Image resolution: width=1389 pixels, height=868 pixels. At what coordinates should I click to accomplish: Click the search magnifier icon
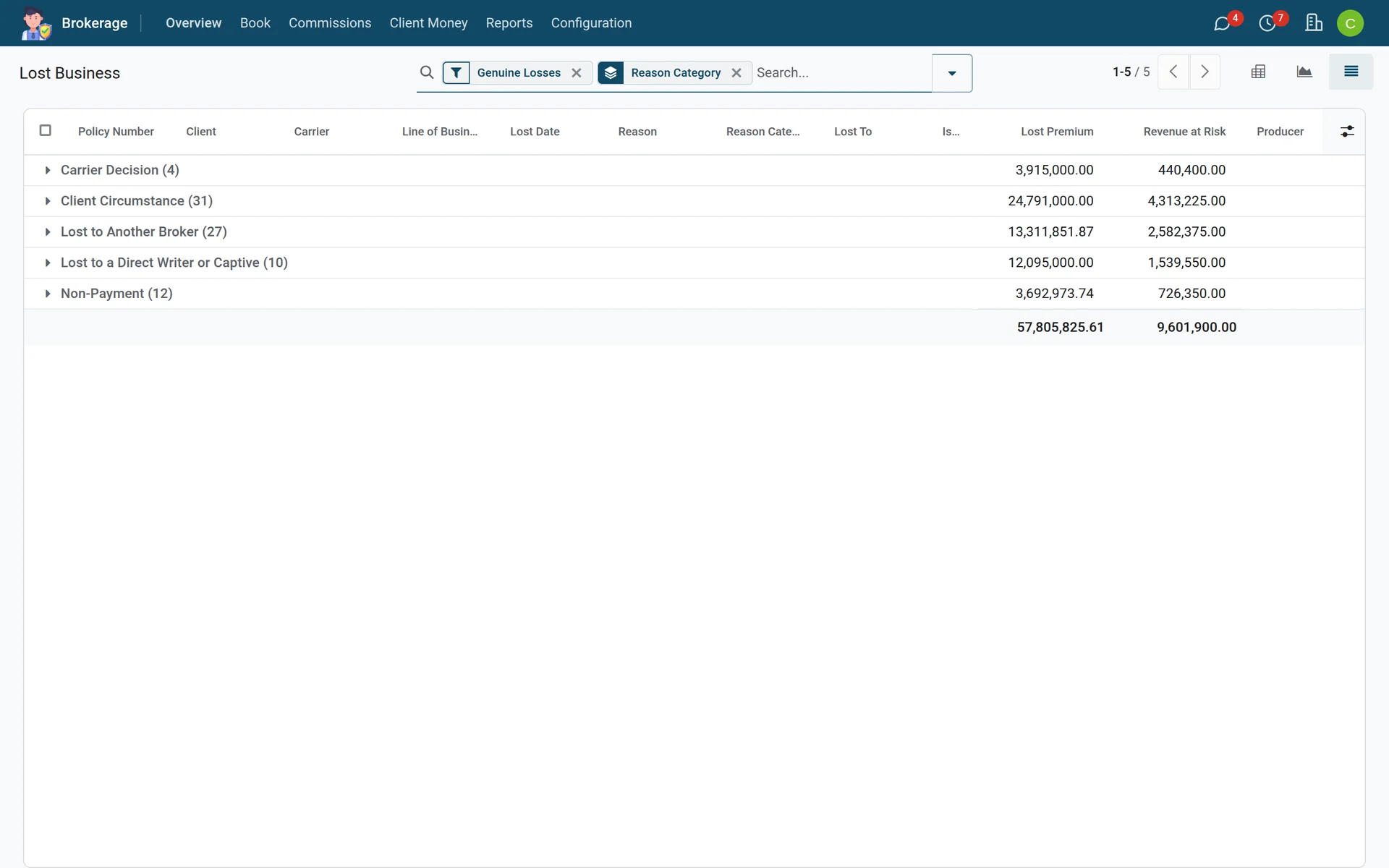[x=427, y=72]
